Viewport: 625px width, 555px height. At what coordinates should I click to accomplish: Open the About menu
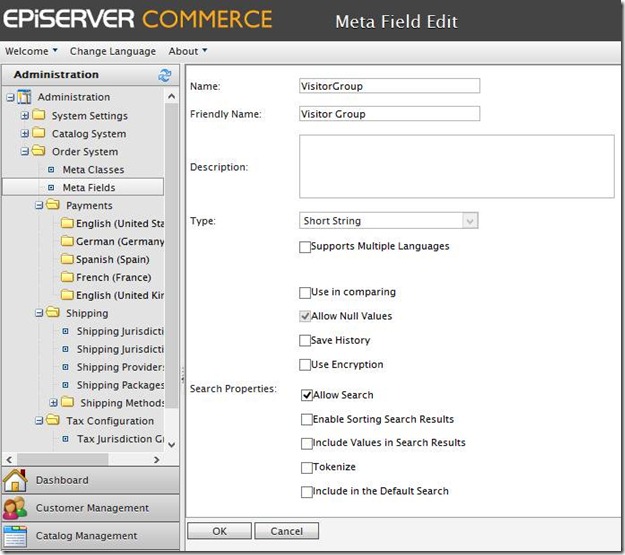[x=188, y=51]
